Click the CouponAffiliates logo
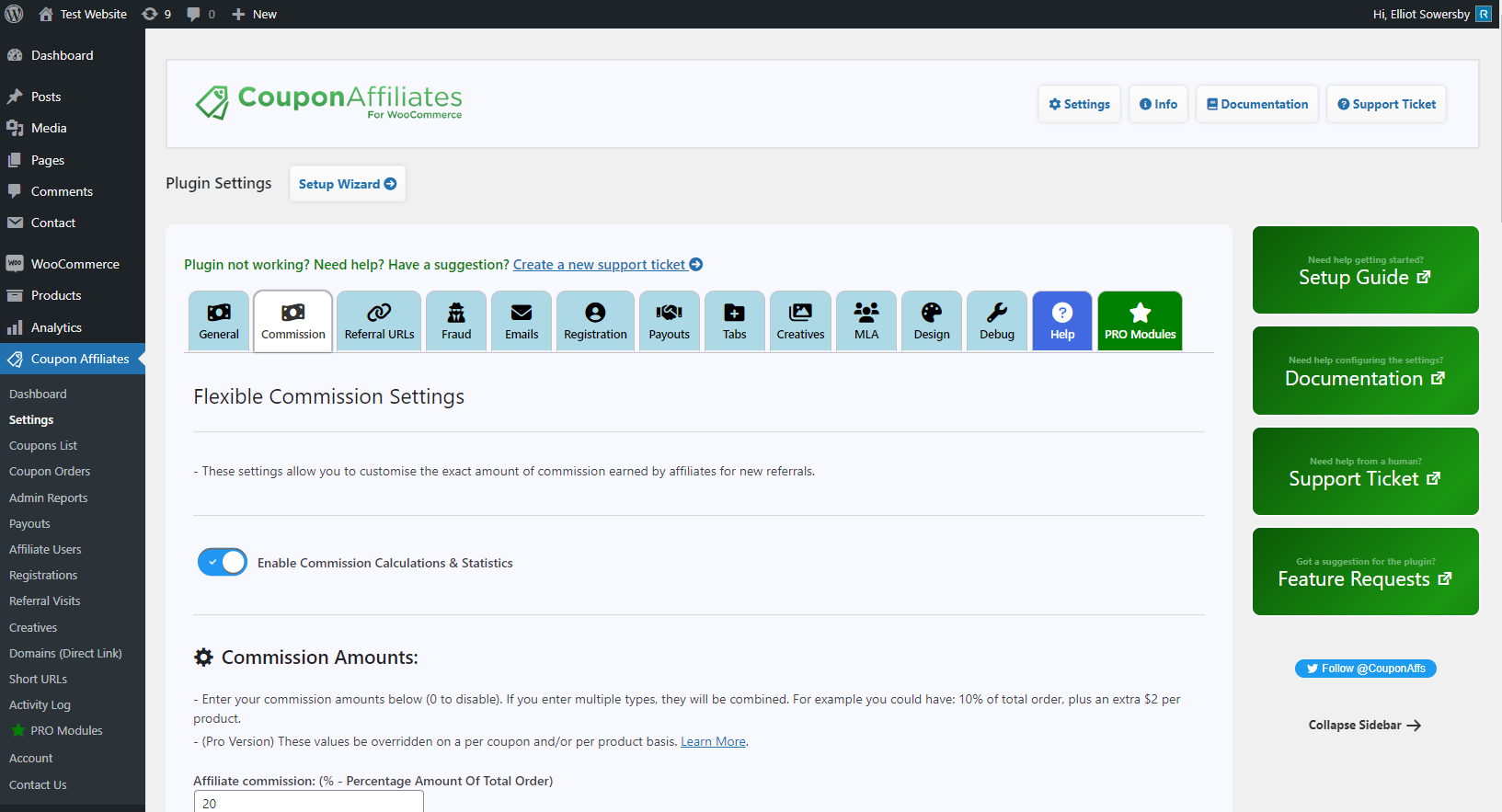 point(328,102)
